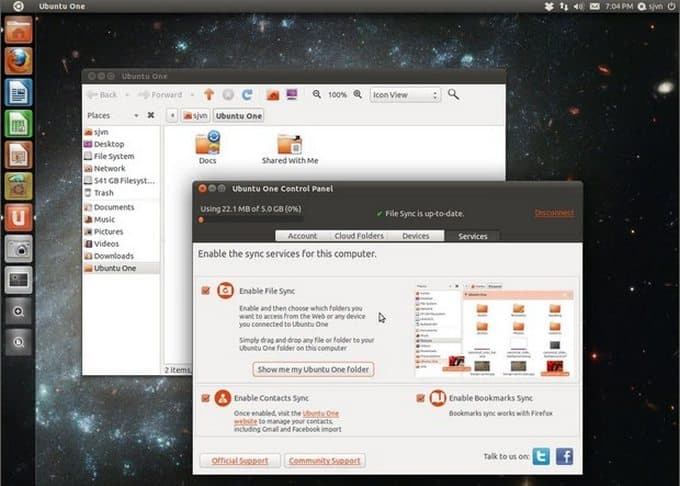The height and width of the screenshot is (486, 680).
Task: Open the Official Support link
Action: point(240,460)
